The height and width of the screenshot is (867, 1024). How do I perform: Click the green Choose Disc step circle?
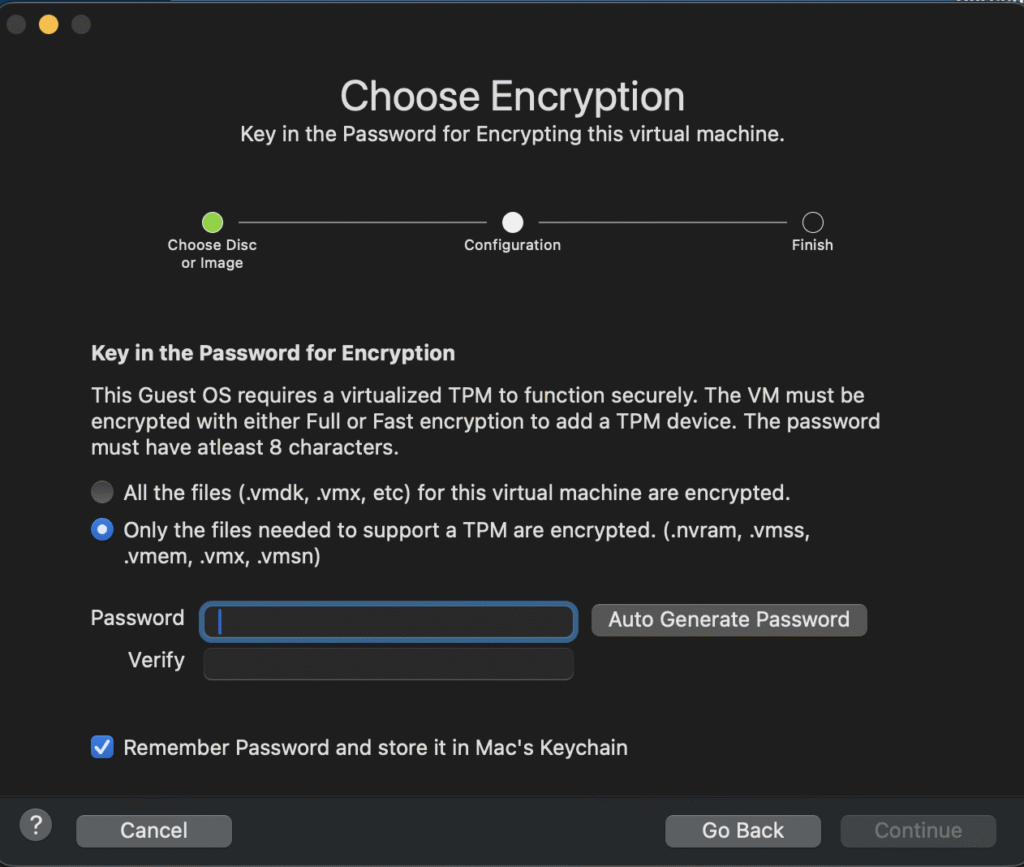[212, 222]
